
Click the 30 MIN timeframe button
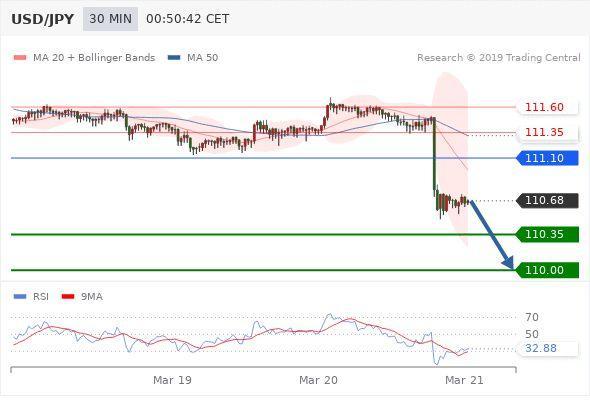[110, 19]
